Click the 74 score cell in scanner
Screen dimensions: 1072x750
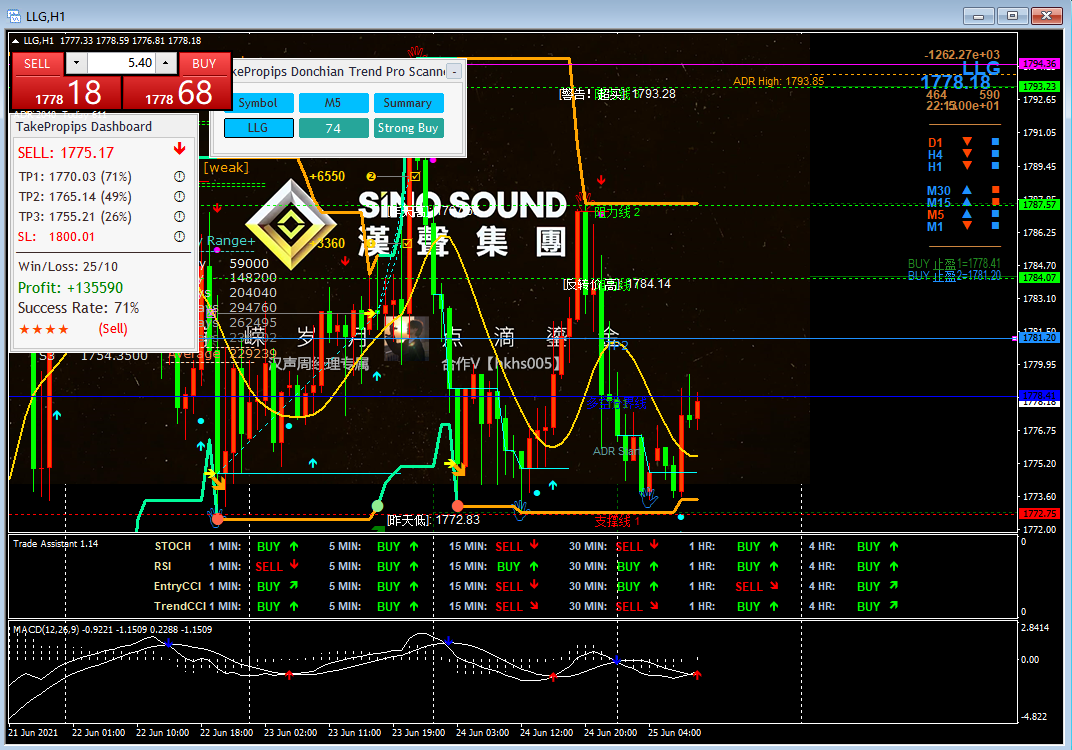pyautogui.click(x=333, y=128)
